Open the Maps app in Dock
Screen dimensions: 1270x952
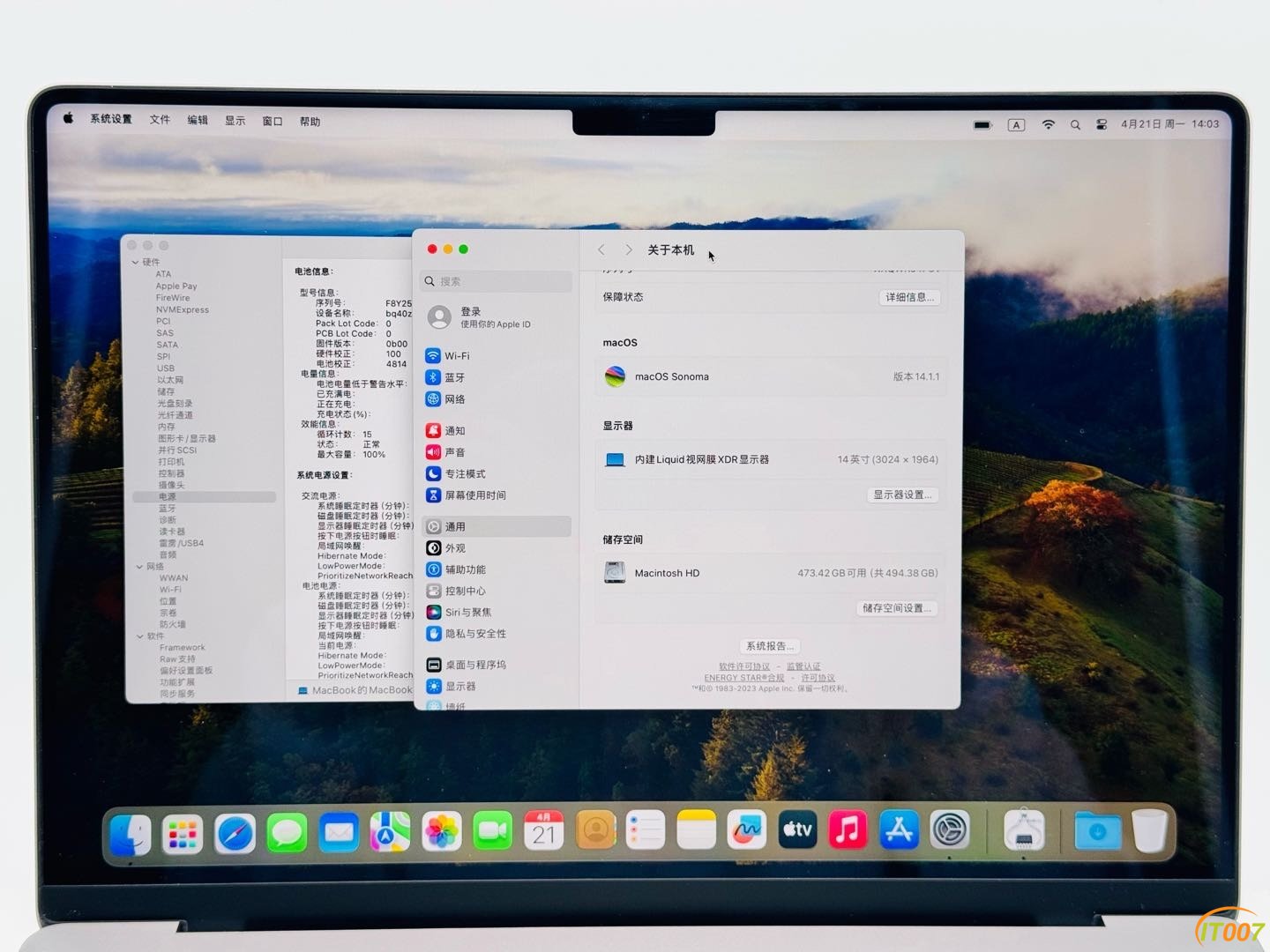tap(390, 831)
